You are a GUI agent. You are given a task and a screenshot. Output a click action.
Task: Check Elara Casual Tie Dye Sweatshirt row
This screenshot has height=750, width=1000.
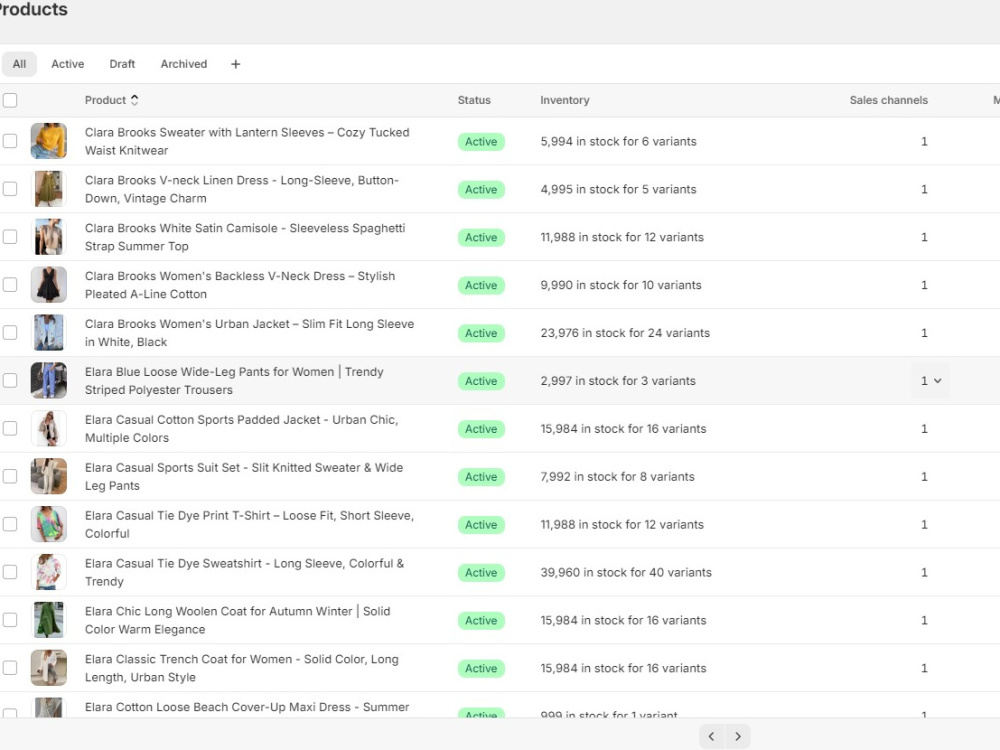pos(10,571)
